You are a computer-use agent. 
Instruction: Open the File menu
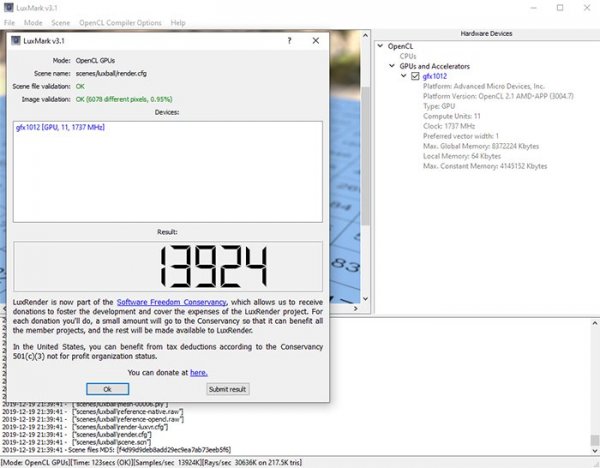pyautogui.click(x=9, y=23)
